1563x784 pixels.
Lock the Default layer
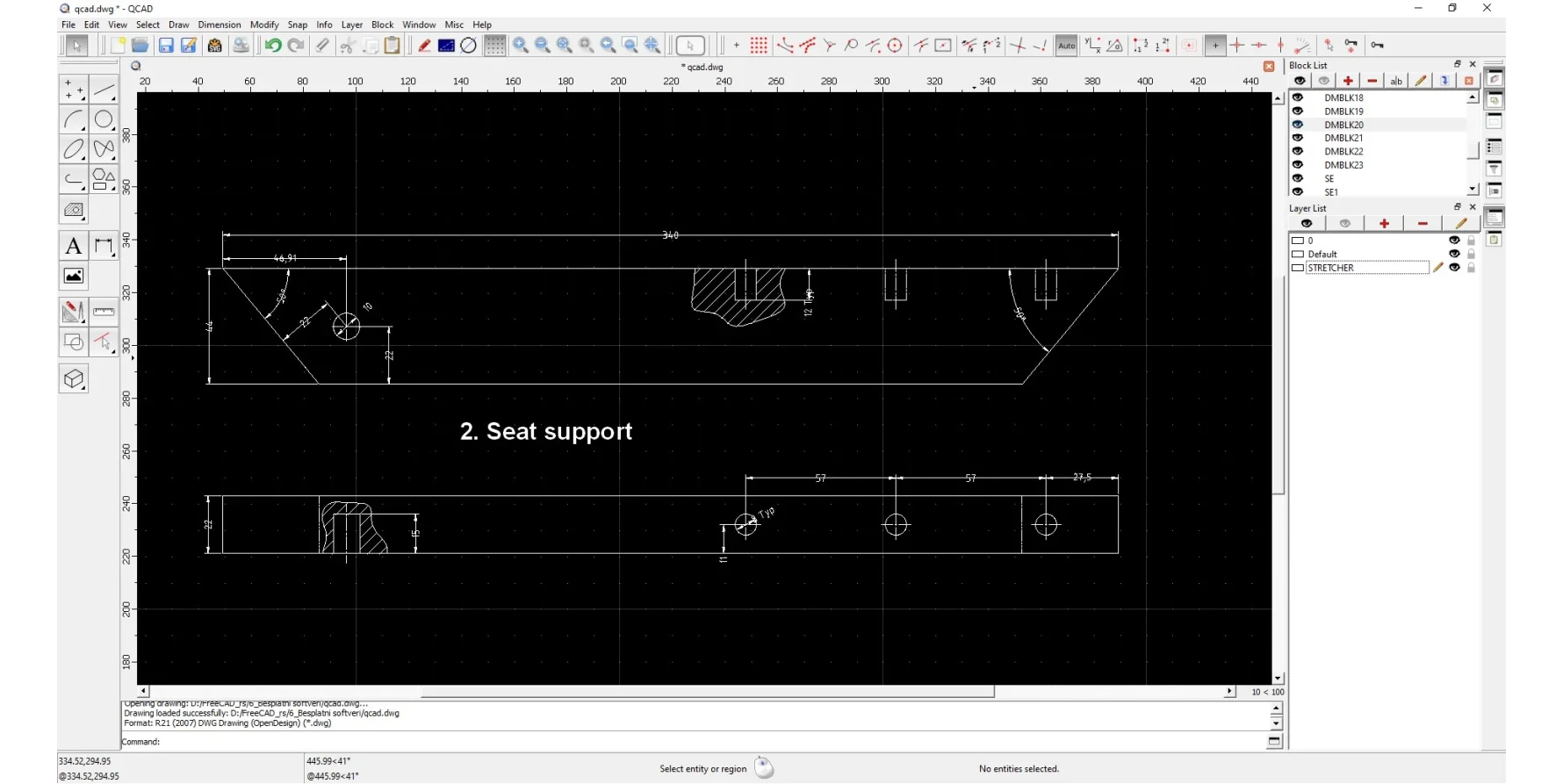coord(1472,255)
